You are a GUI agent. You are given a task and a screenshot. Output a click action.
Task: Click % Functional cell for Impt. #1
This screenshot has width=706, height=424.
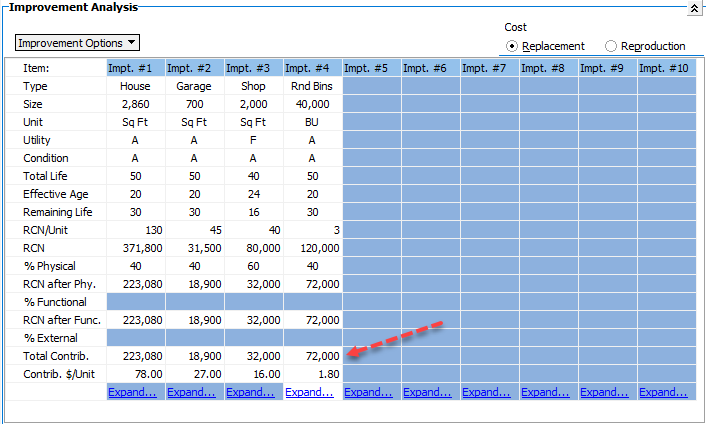(136, 302)
